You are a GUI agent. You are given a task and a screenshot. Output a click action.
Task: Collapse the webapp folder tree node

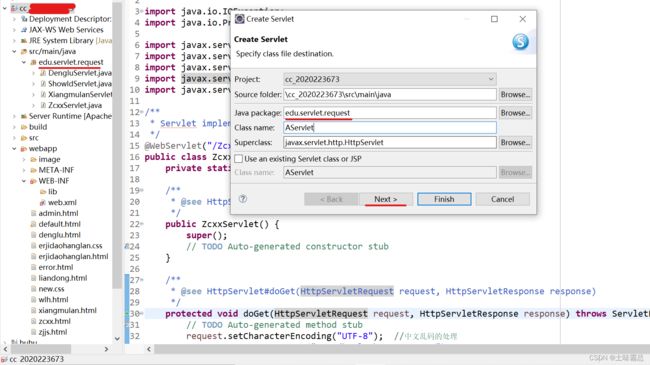coord(14,148)
